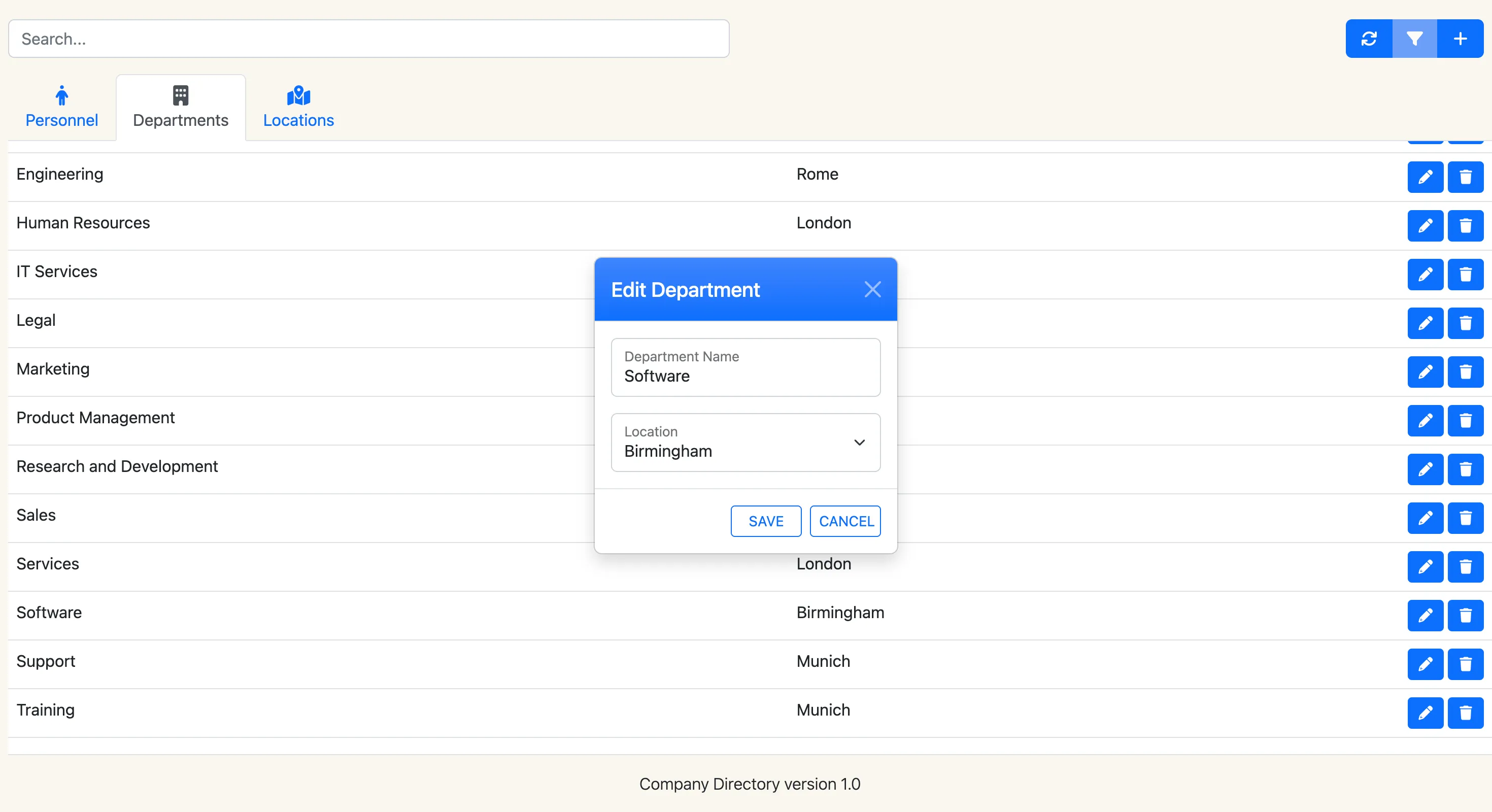Click Software name in the table
This screenshot has width=1492, height=812.
[x=49, y=612]
